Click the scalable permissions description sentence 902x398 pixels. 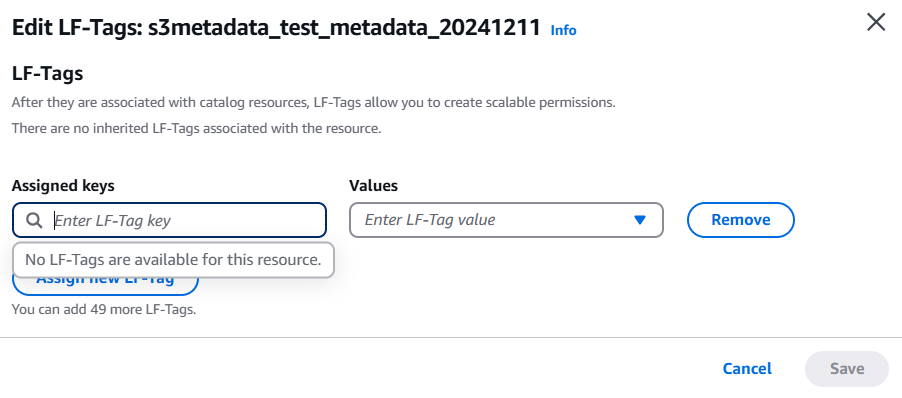[x=314, y=103]
